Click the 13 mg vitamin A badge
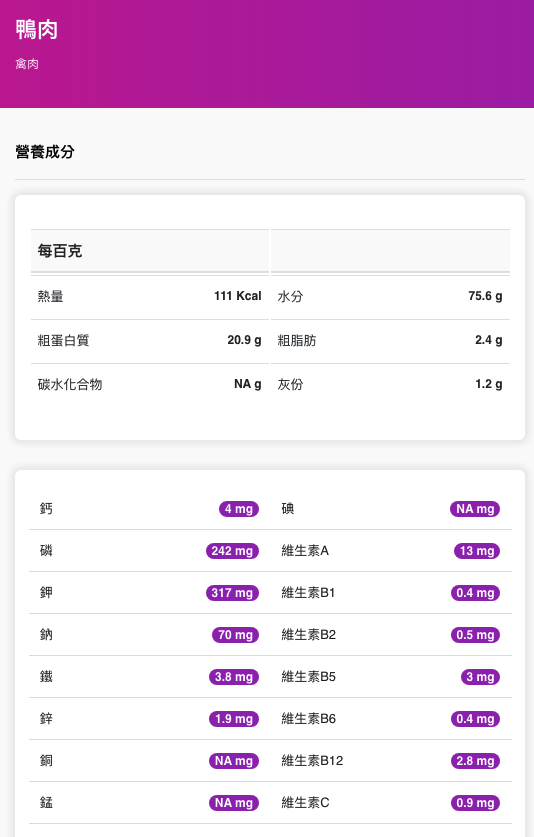This screenshot has height=837, width=534. [x=477, y=551]
